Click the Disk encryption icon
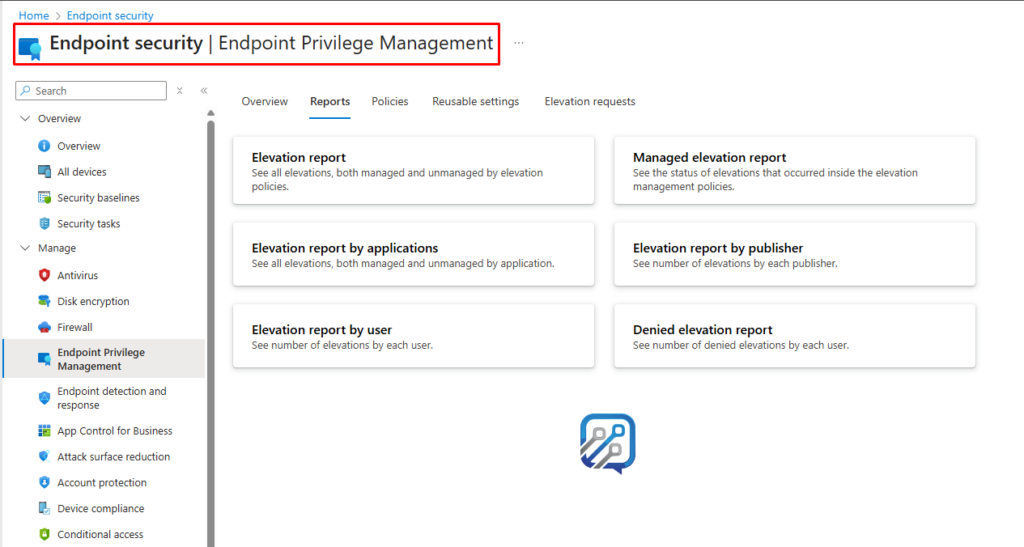Screen dimensions: 1024x547 coord(44,301)
